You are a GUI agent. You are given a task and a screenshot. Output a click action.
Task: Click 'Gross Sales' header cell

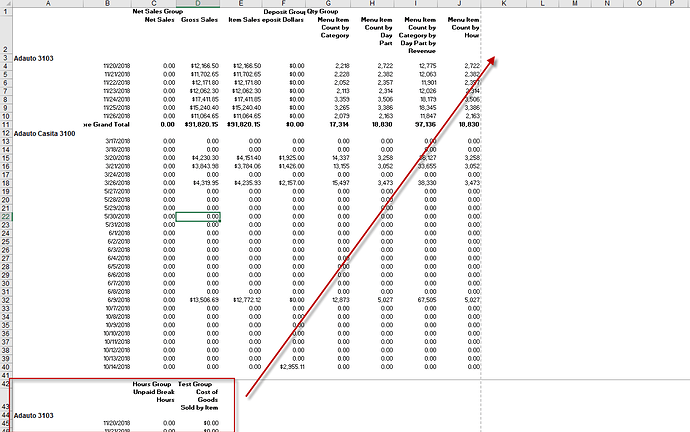(x=199, y=20)
